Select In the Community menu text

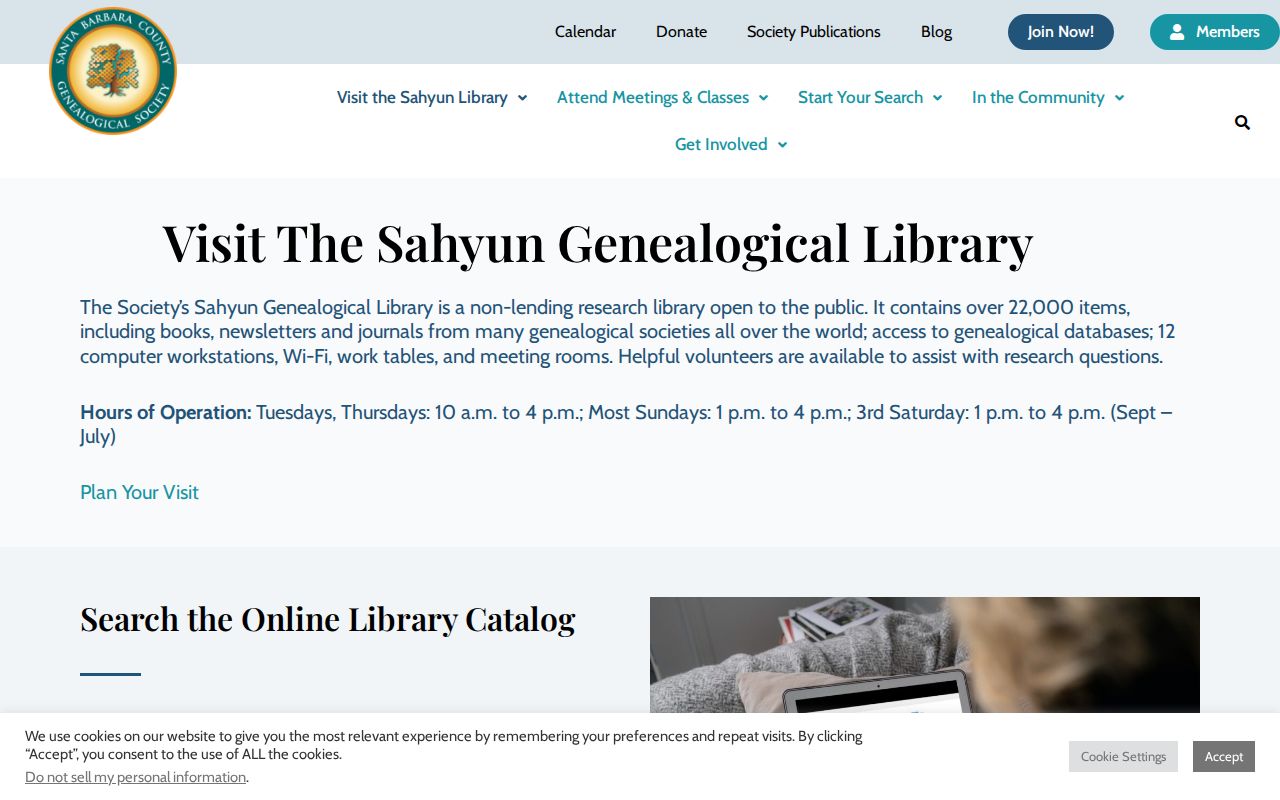pos(1038,97)
